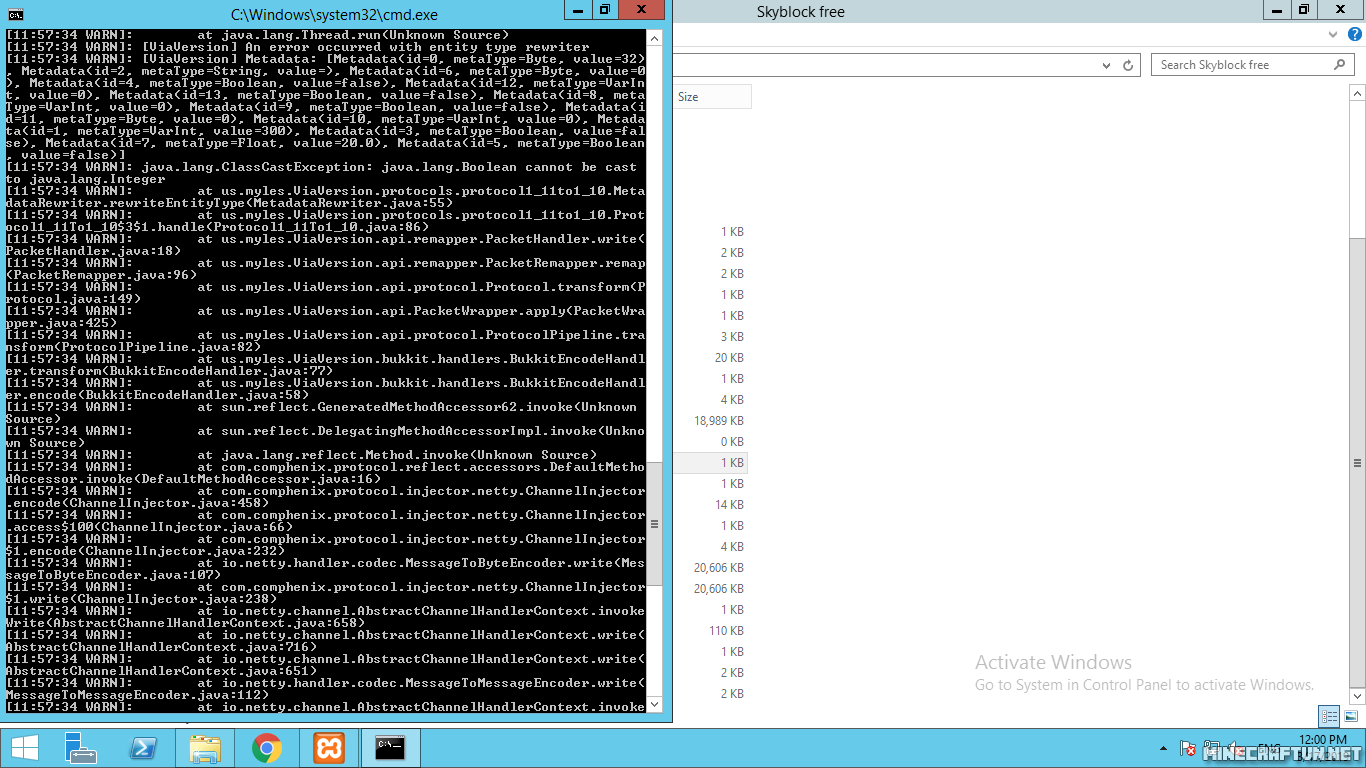Select the cmd.exe taskbar button
The image size is (1366, 768).
coord(391,748)
